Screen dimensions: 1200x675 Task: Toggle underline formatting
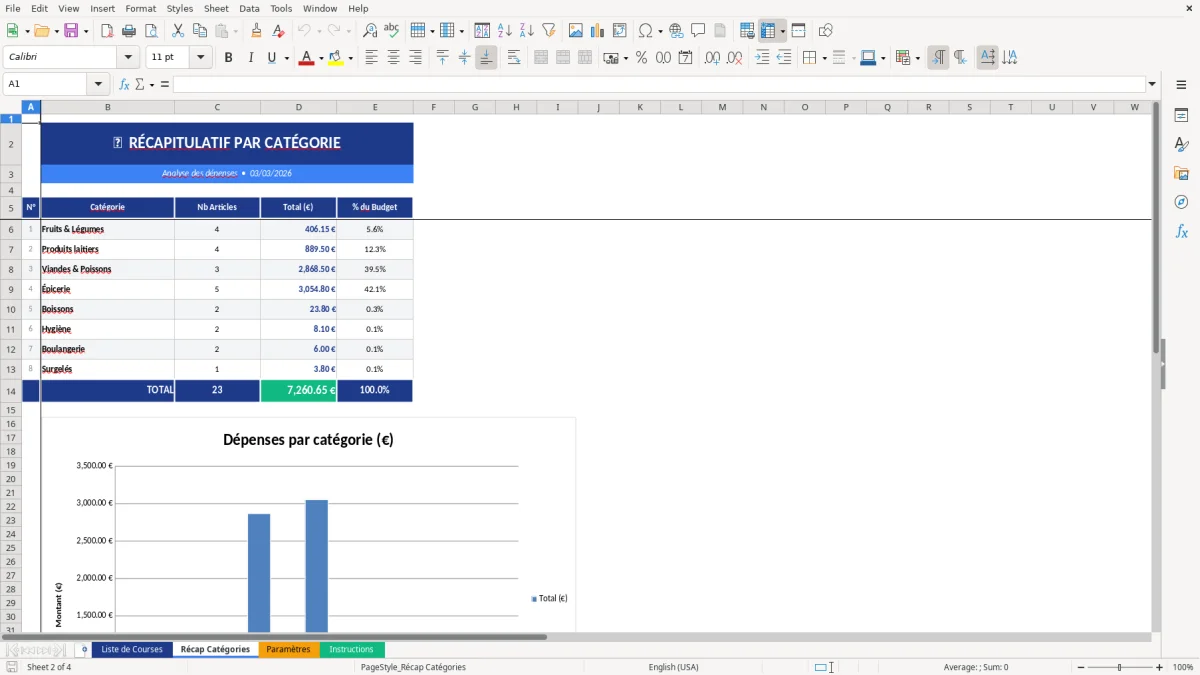point(270,57)
